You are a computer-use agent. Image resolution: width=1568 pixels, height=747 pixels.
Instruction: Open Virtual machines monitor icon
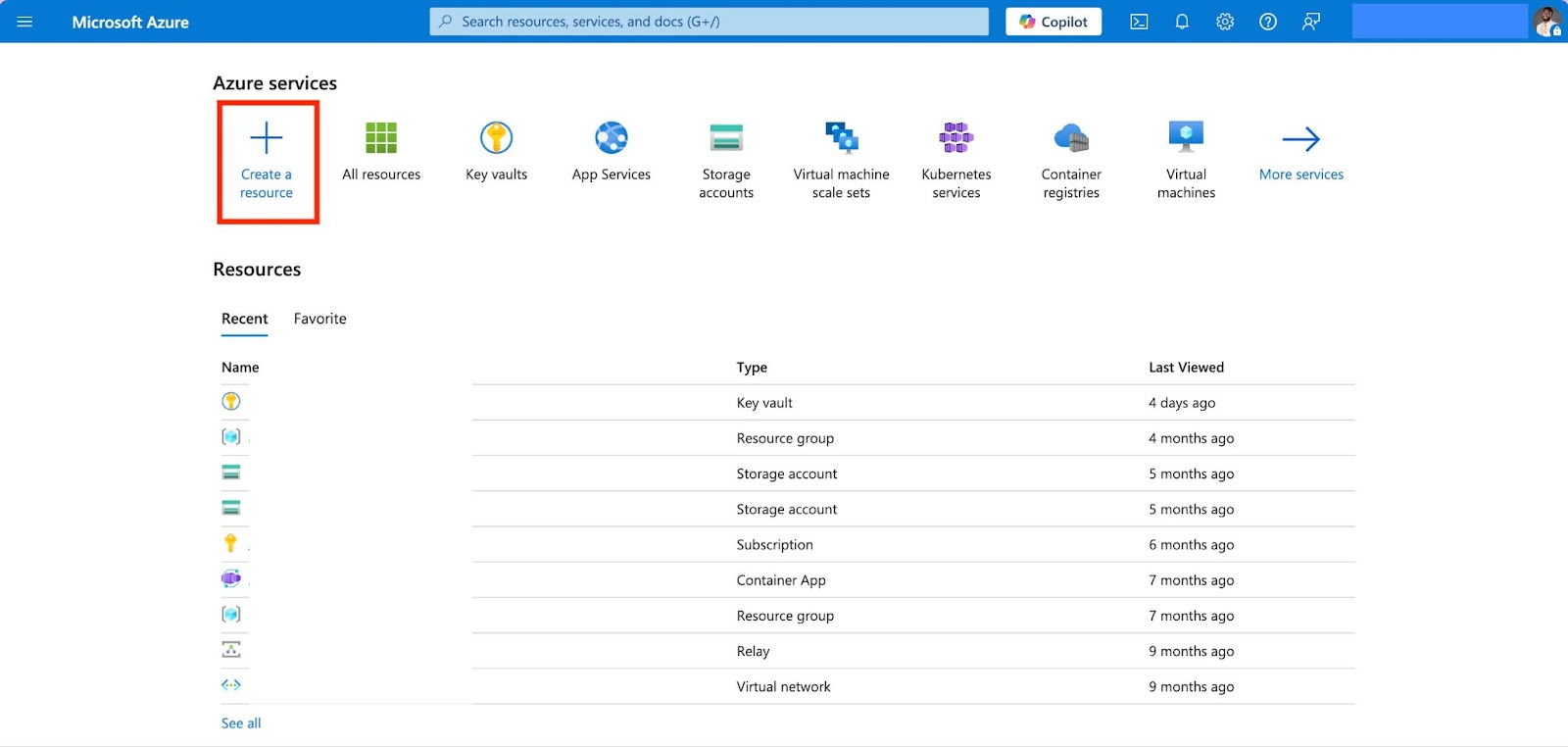(1186, 137)
